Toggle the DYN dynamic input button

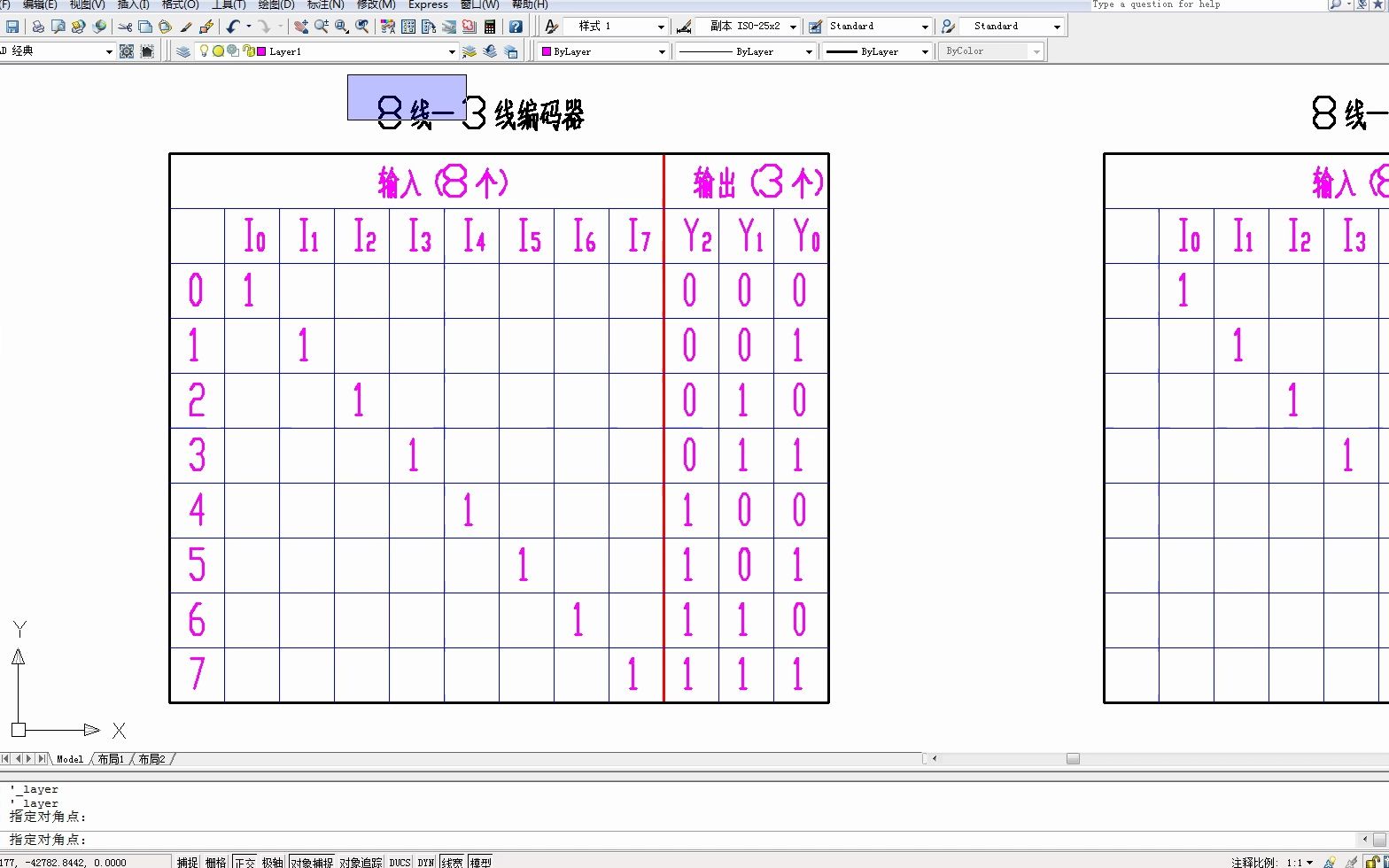[426, 862]
